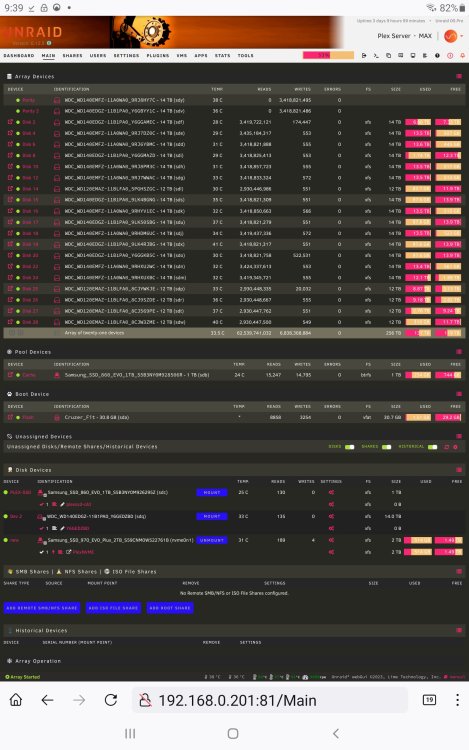Click used-space bar for the sdf array disk

coord(418,122)
